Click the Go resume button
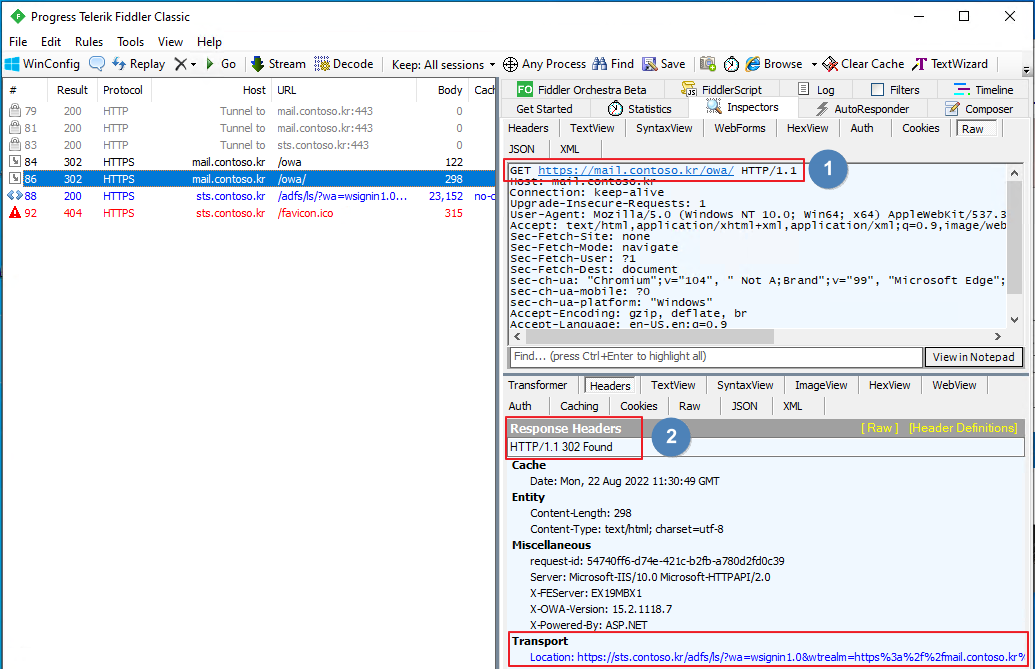The image size is (1035, 669). pyautogui.click(x=221, y=64)
